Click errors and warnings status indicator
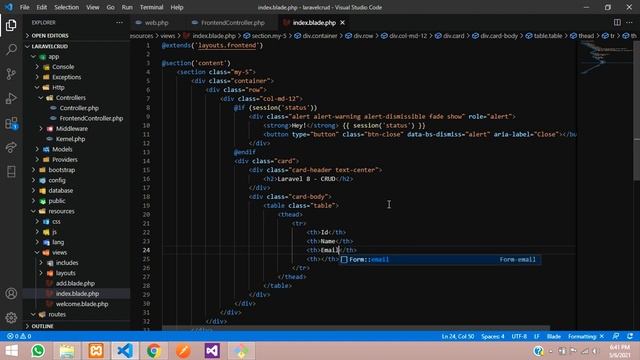Viewport: 640px width, 360px height. click(x=19, y=336)
